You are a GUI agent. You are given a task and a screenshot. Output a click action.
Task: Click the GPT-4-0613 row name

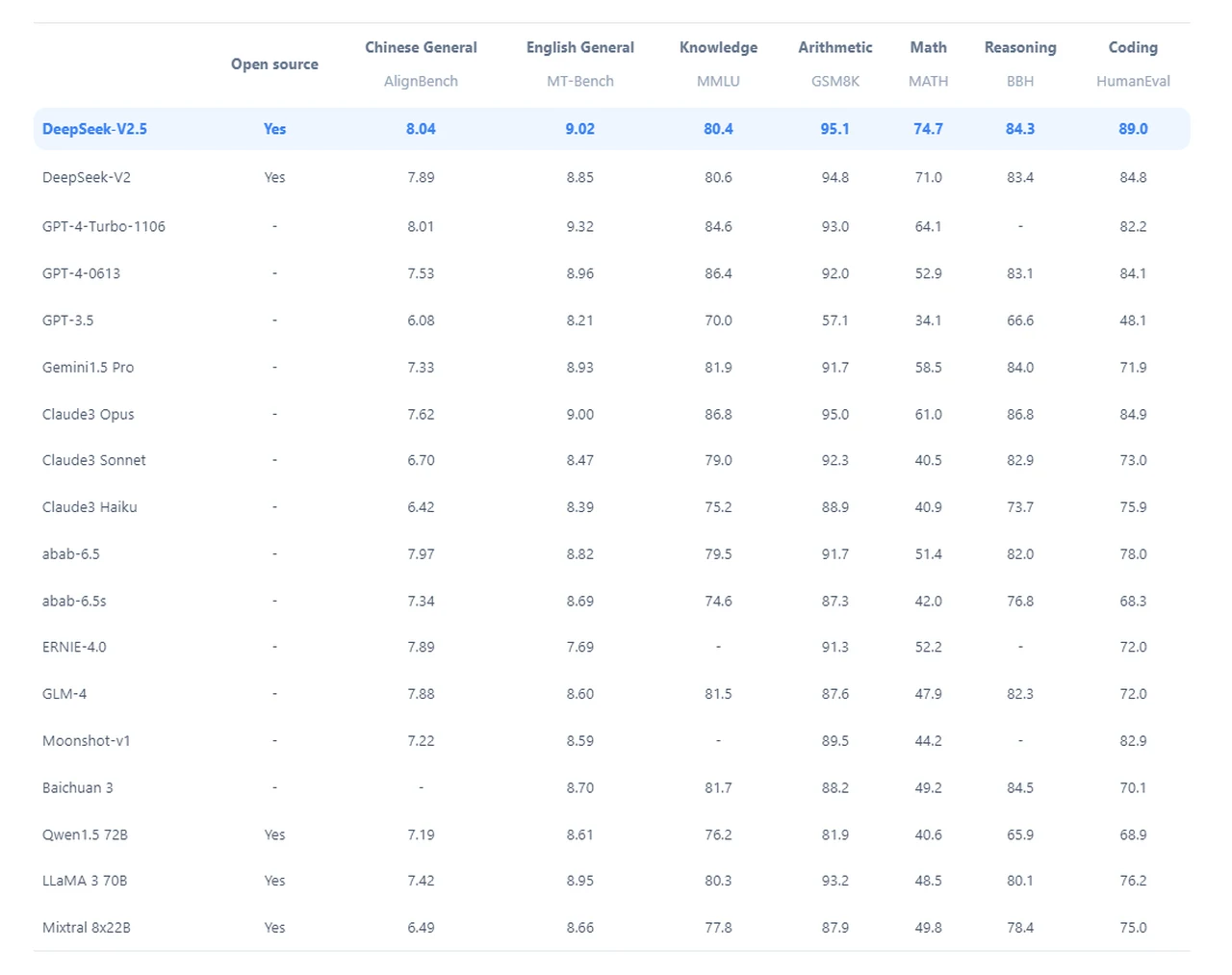tap(82, 273)
